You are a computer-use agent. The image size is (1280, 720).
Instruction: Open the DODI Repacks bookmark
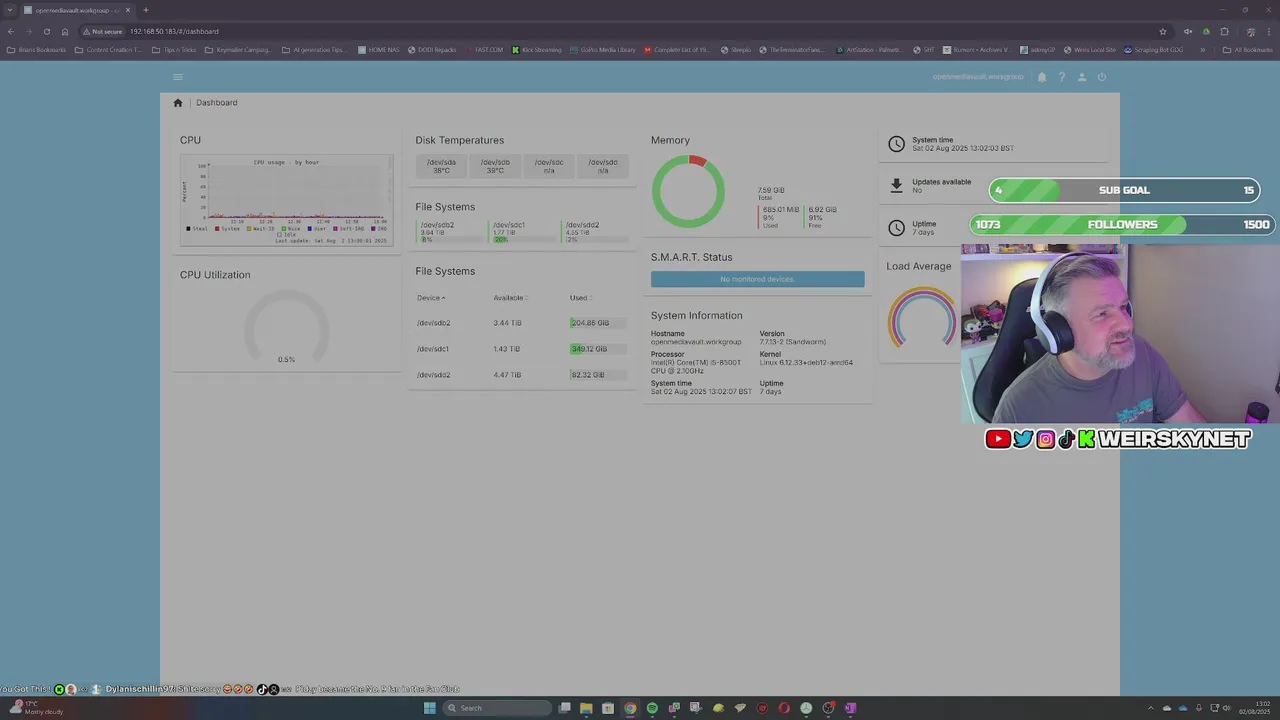pos(431,50)
